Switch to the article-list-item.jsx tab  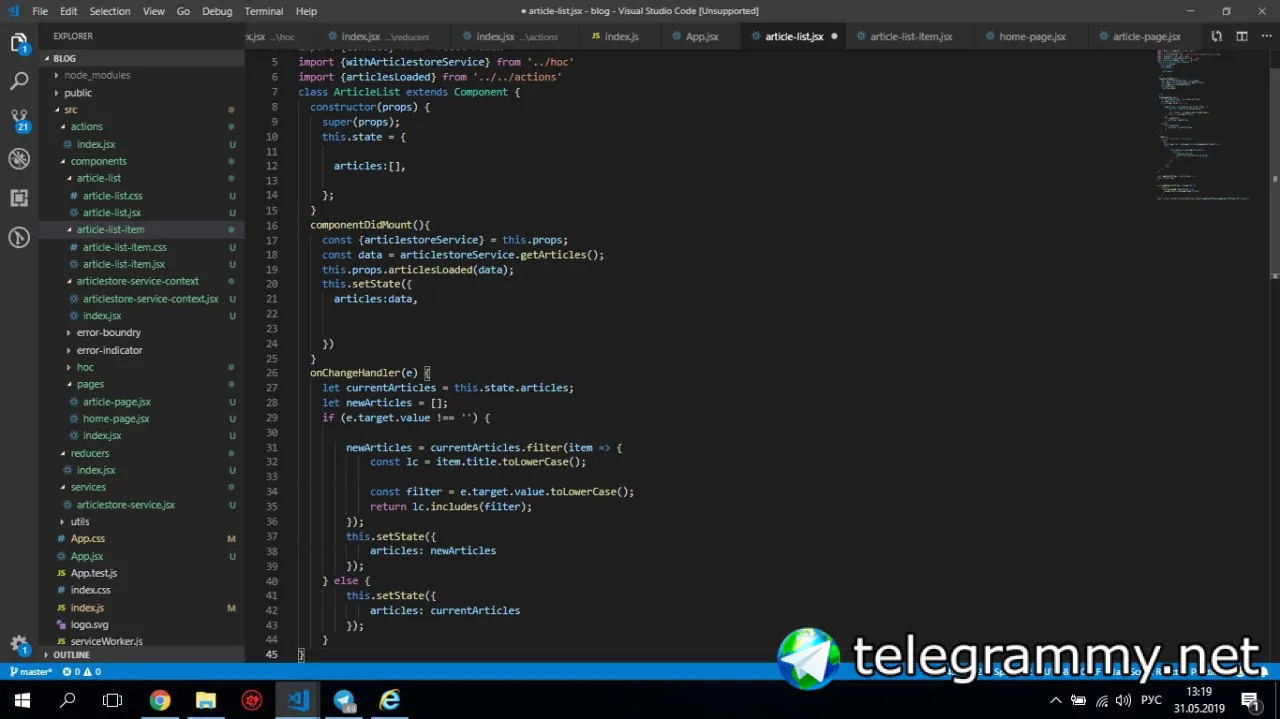pyautogui.click(x=911, y=36)
